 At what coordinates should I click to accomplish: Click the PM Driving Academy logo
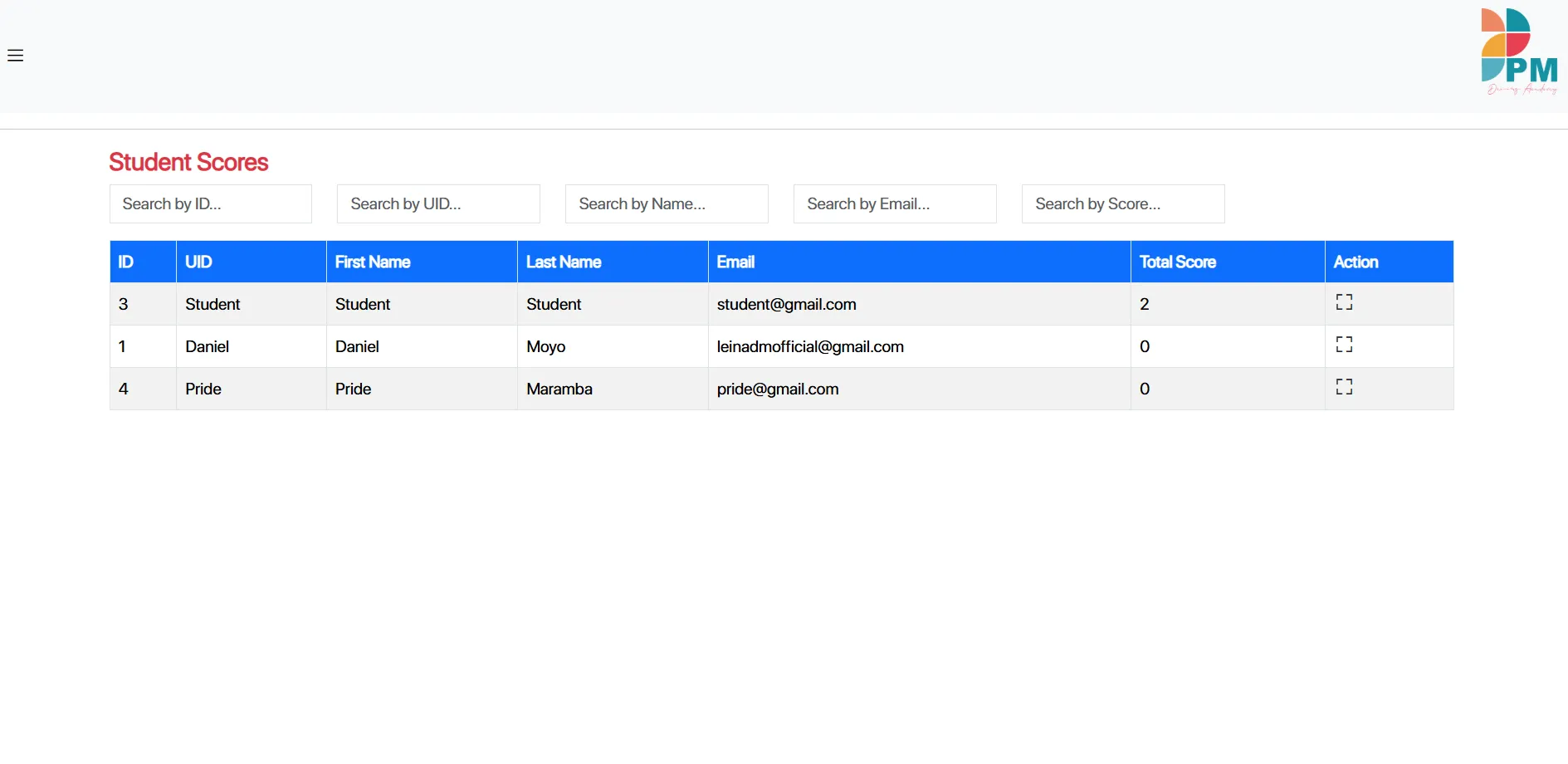click(1518, 51)
